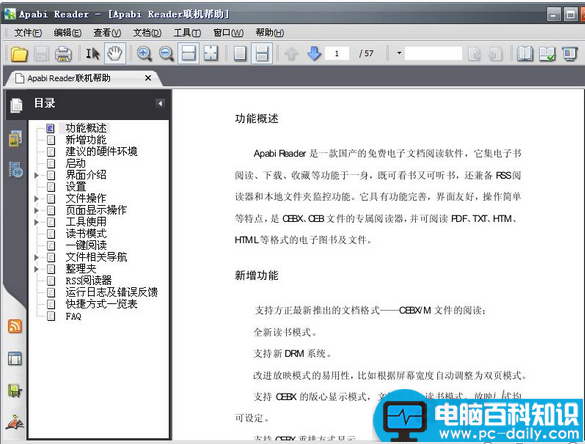Select 设置 in the contents tree
This screenshot has width=585, height=444.
[x=75, y=187]
